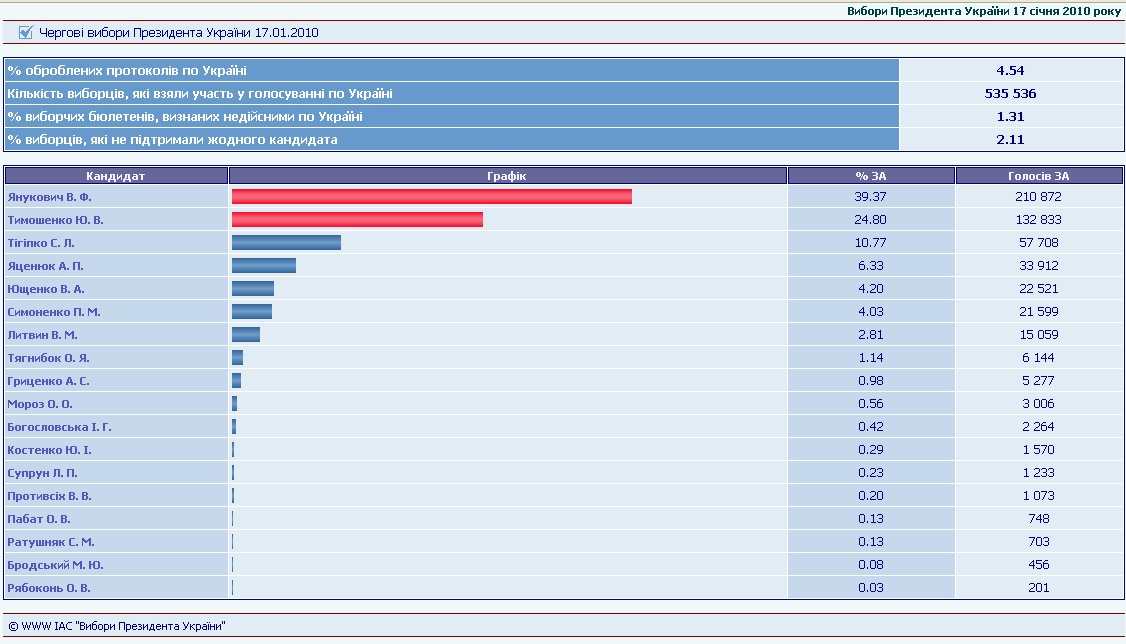Select candidate Тягнибок О. Я.

coord(49,358)
